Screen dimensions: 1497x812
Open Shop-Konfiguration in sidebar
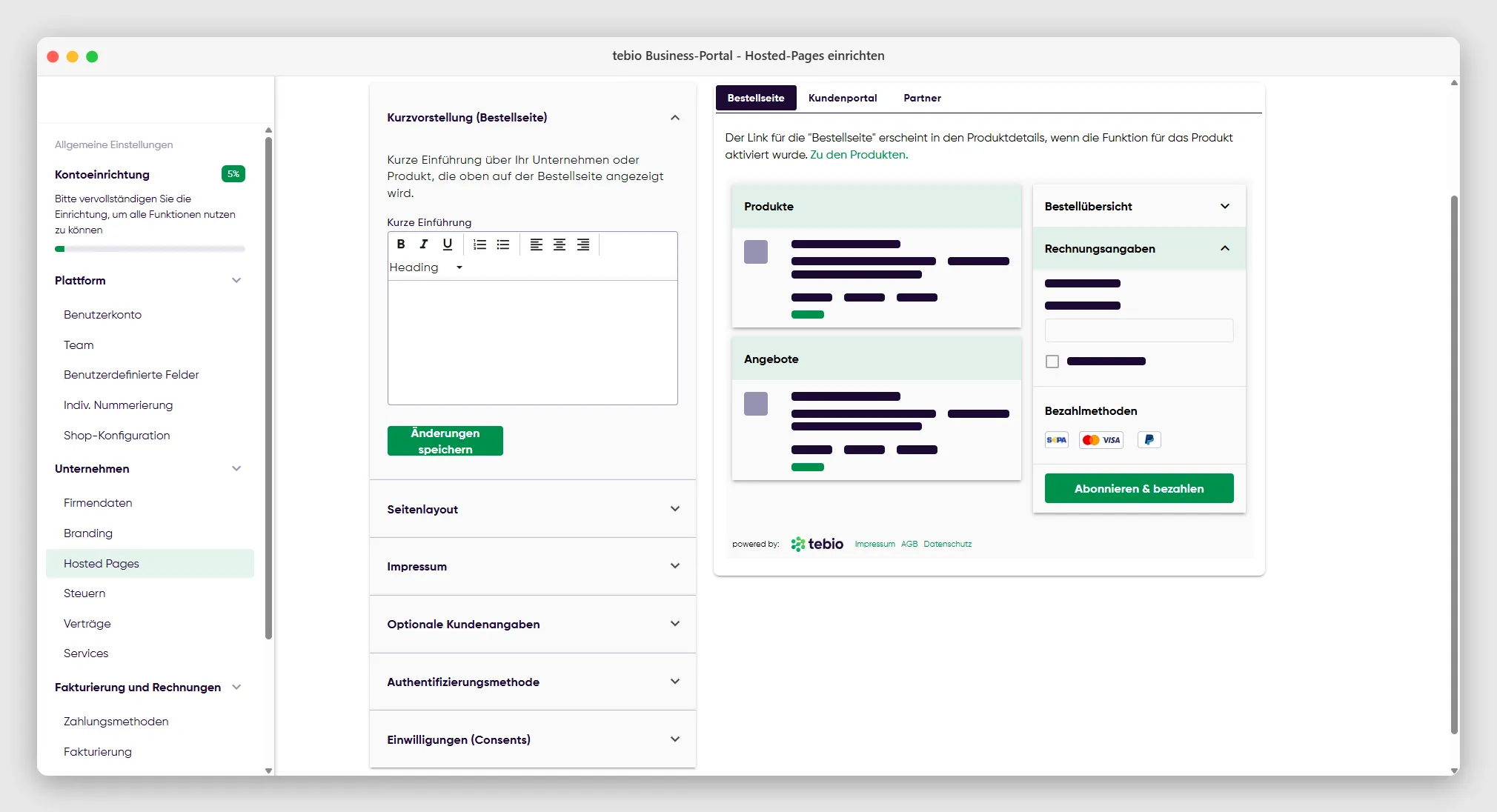116,436
